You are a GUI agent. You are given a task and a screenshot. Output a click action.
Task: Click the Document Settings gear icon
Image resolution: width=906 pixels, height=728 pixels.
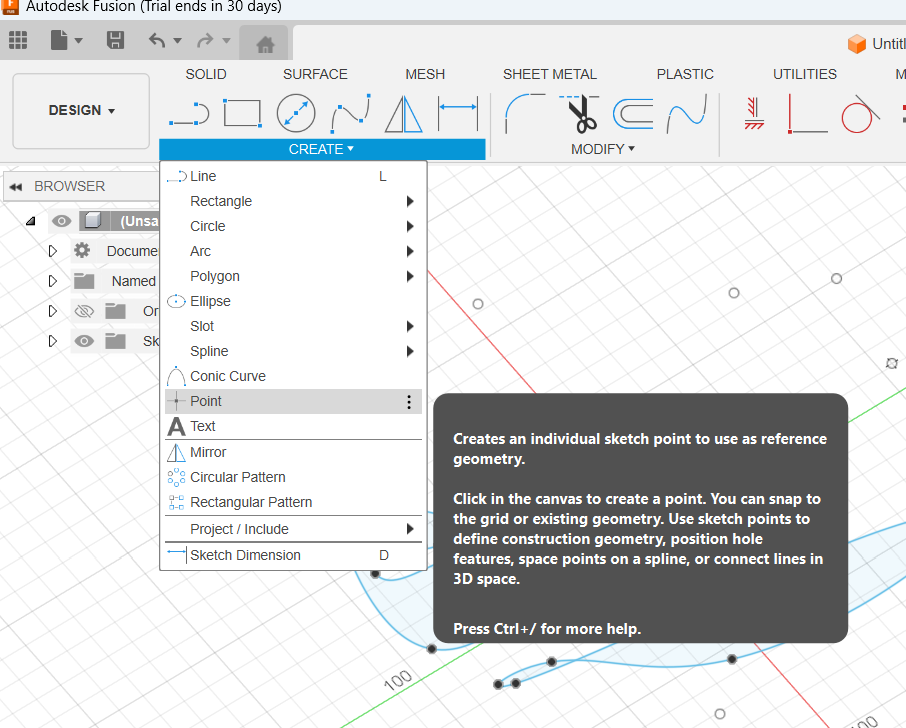(x=82, y=250)
